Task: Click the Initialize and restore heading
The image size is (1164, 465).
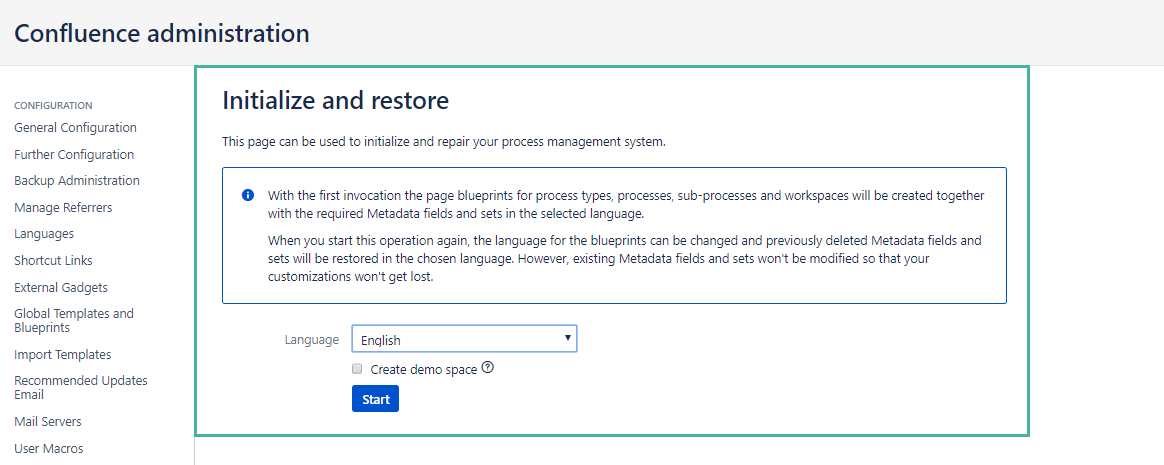Action: pyautogui.click(x=336, y=100)
